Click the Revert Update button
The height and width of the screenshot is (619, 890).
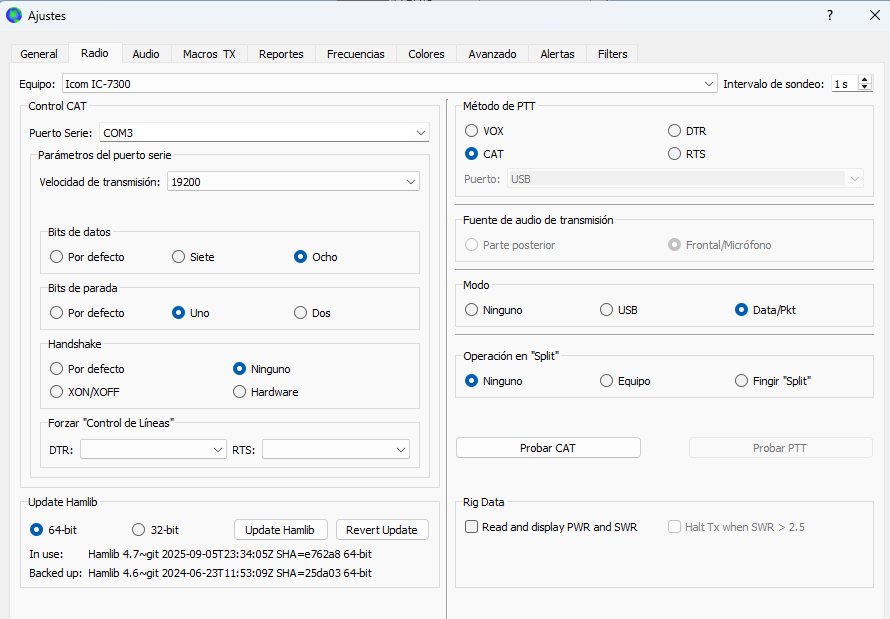click(x=381, y=530)
